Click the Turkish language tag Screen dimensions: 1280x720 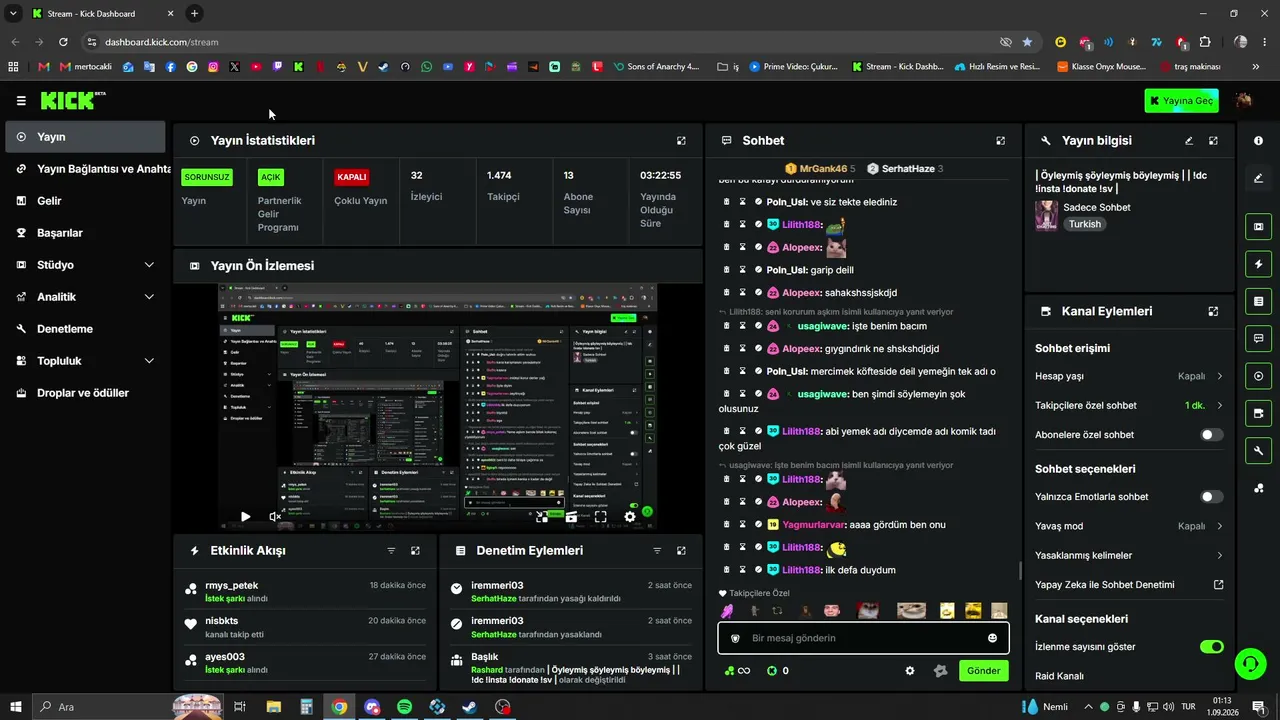[1084, 224]
